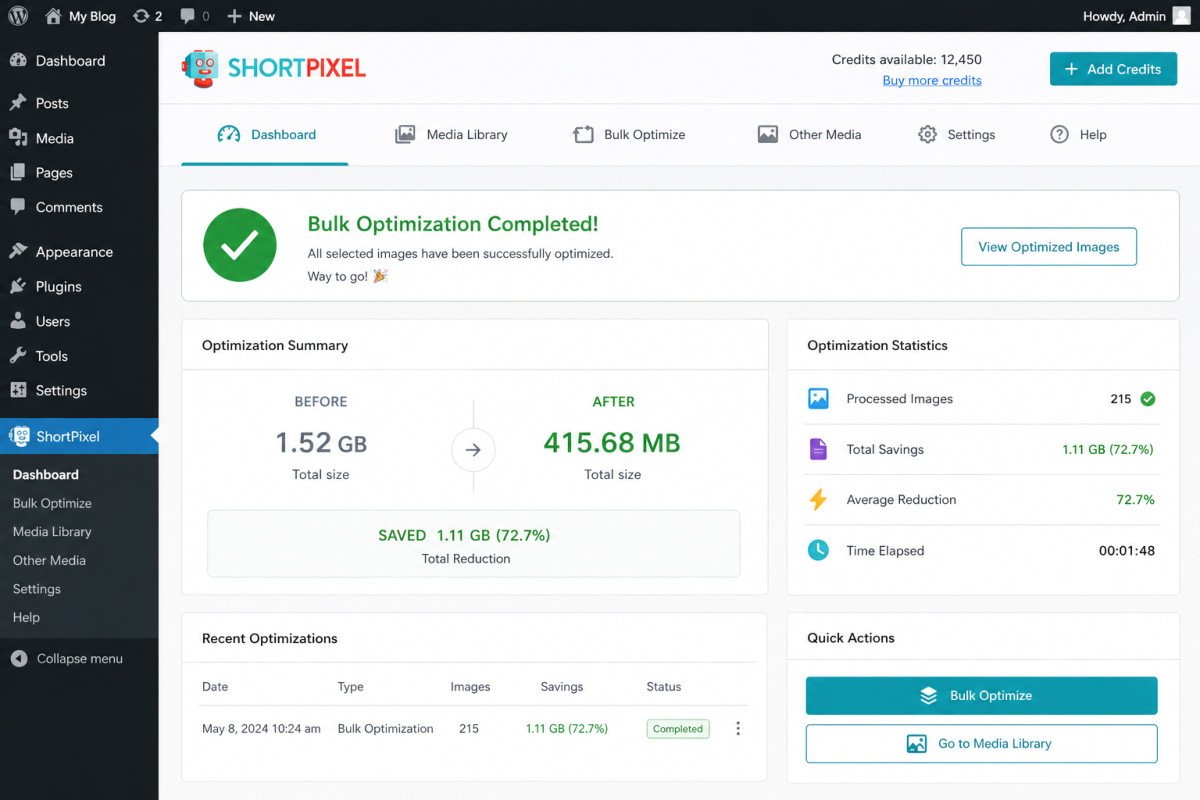Click the Time Elapsed clock icon
This screenshot has width=1200, height=800.
pos(818,550)
